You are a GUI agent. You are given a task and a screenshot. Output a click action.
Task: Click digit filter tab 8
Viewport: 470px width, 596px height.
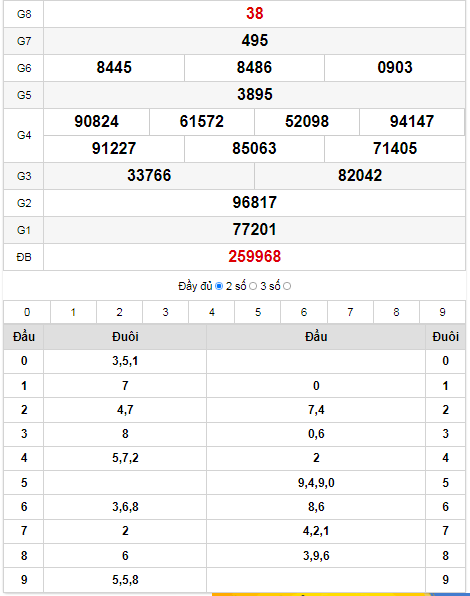point(396,312)
